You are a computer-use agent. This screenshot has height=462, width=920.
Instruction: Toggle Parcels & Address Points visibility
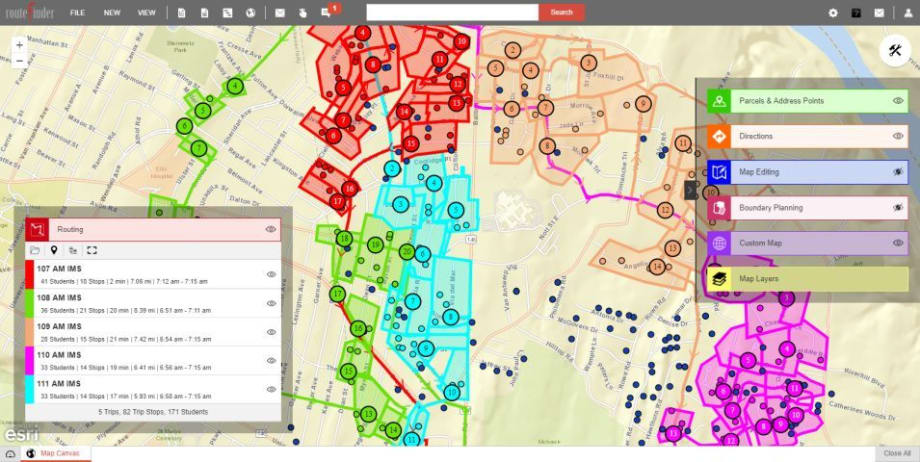[897, 101]
